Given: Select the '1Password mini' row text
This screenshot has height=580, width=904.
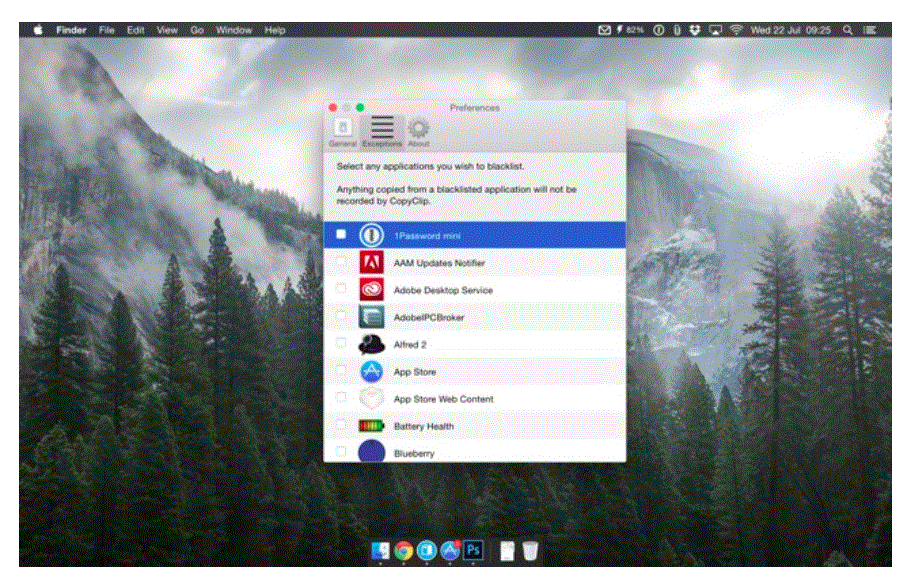Looking at the screenshot, I should pos(427,236).
